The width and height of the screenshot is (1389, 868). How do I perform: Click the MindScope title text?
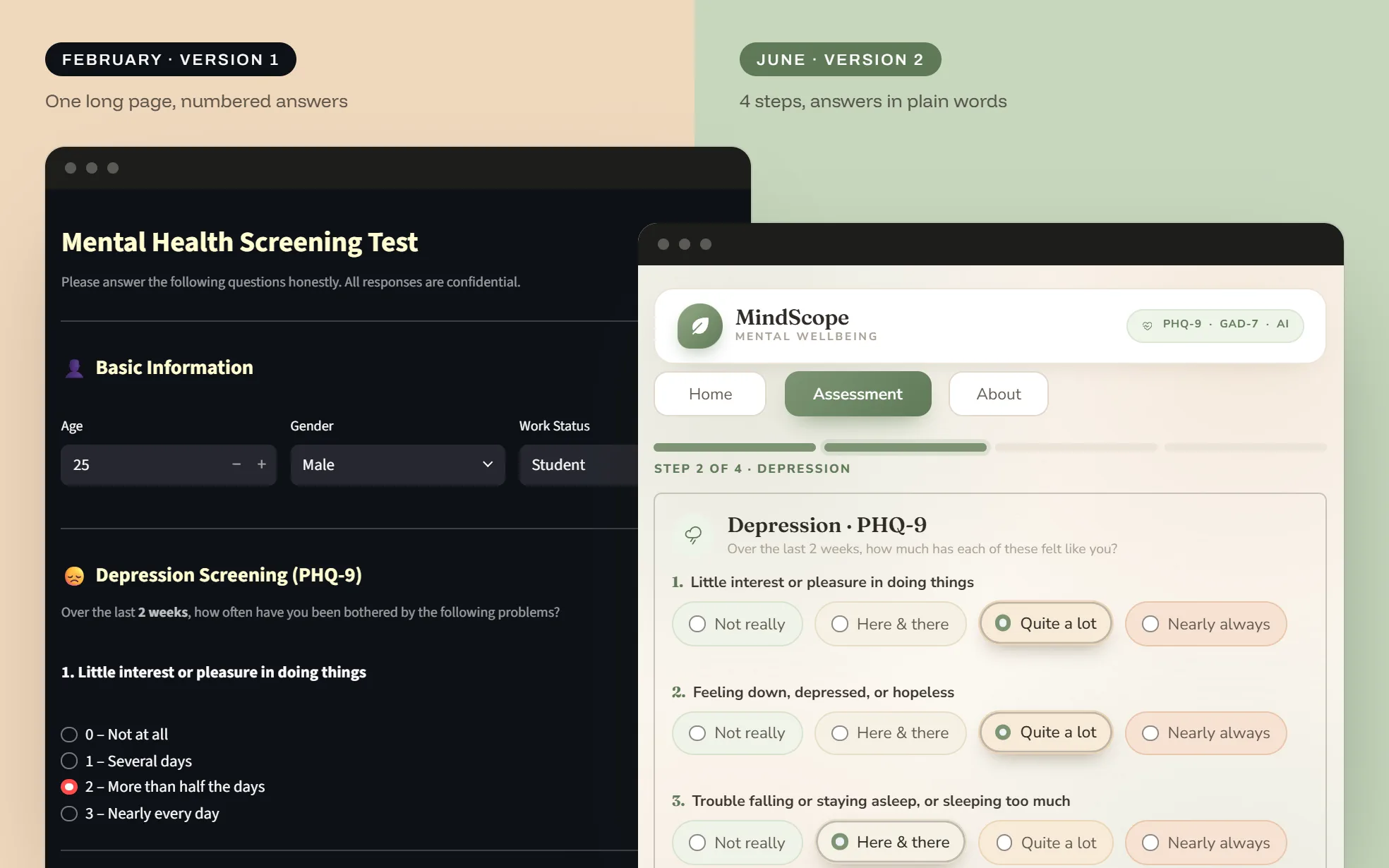pos(792,318)
